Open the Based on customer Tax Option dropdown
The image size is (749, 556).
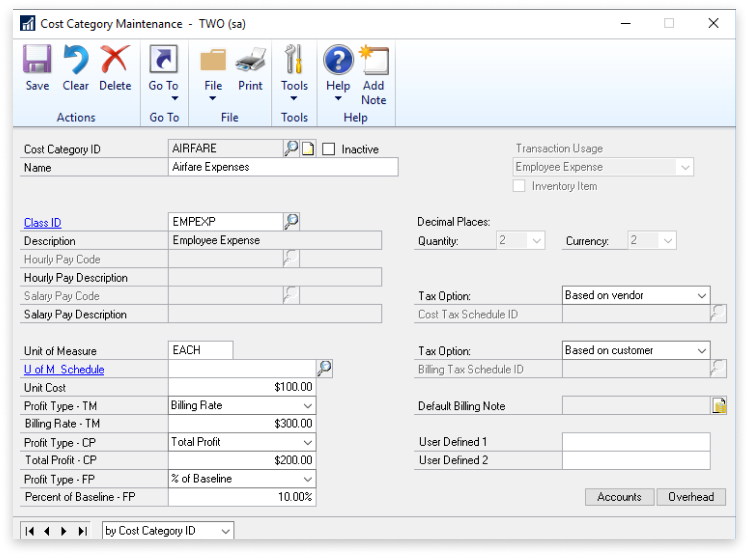coord(702,350)
